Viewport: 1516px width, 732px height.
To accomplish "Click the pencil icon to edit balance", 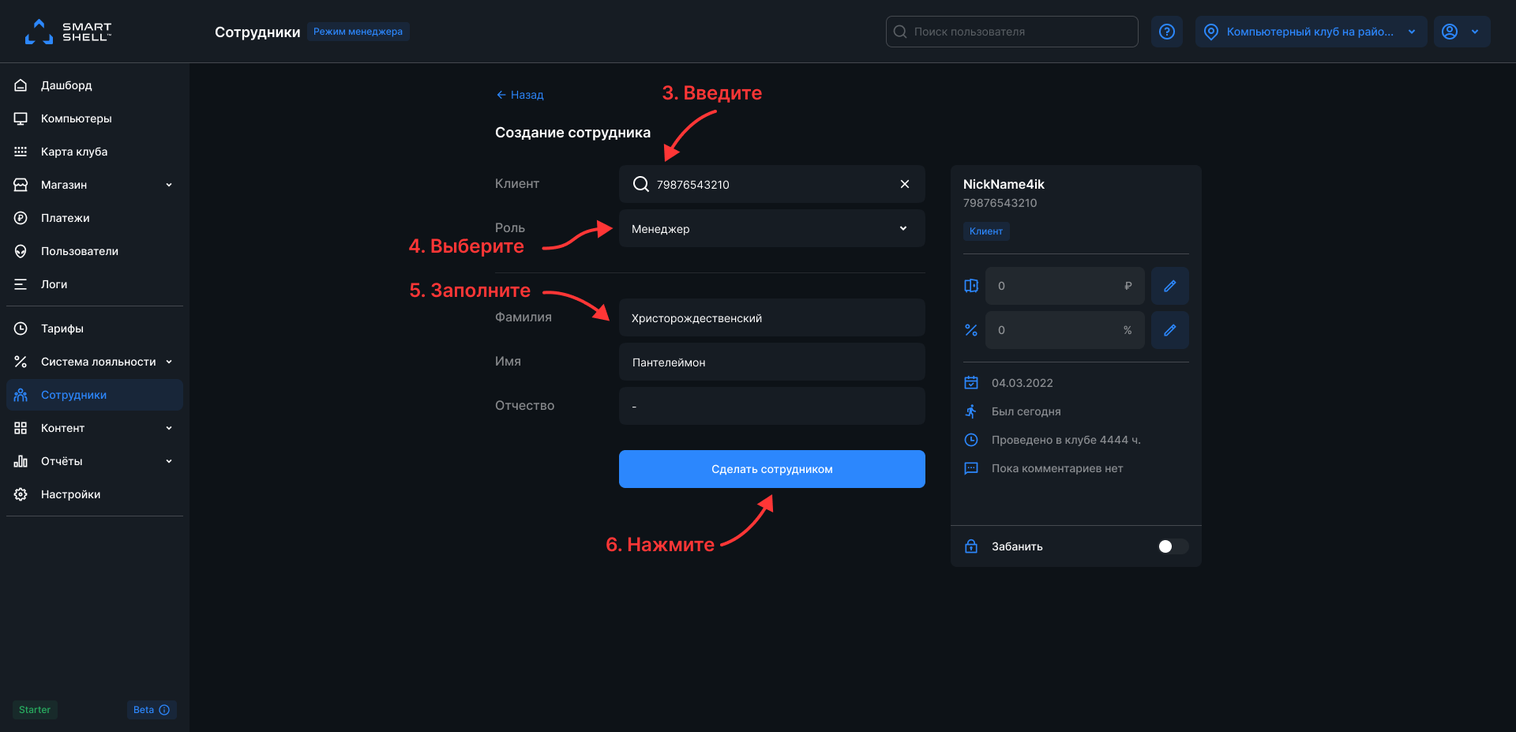I will 1170,285.
